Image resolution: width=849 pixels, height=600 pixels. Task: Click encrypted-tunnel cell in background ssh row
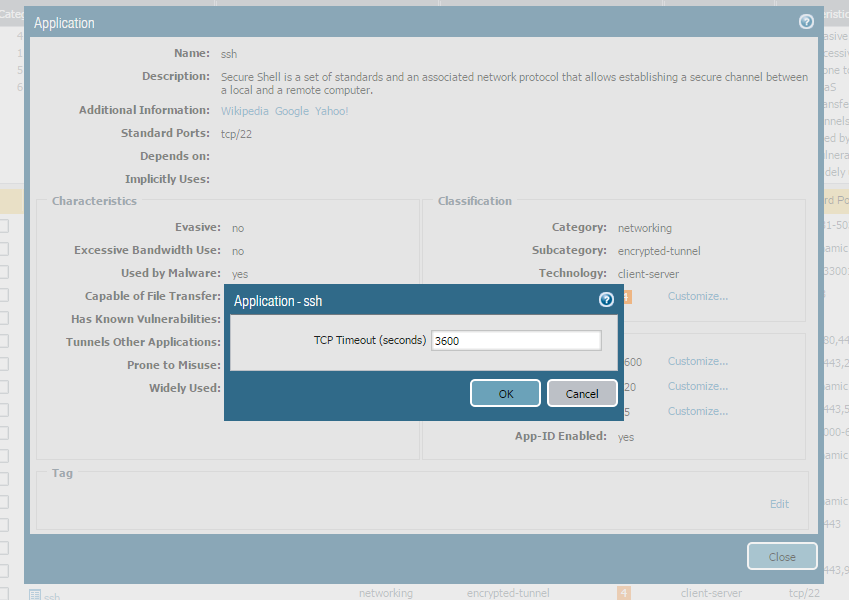point(508,594)
